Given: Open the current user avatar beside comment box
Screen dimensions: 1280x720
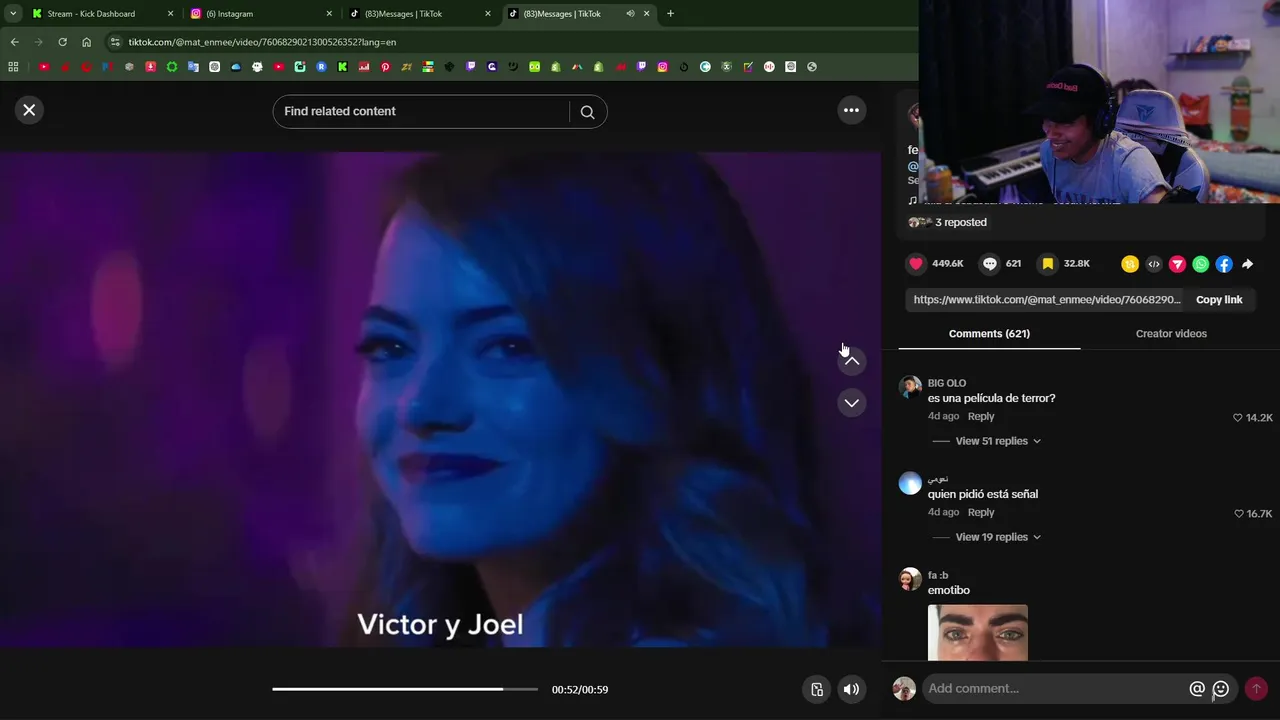Looking at the screenshot, I should 904,689.
